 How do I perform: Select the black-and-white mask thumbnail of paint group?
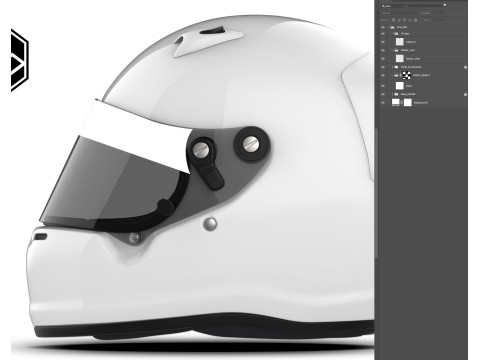click(407, 75)
